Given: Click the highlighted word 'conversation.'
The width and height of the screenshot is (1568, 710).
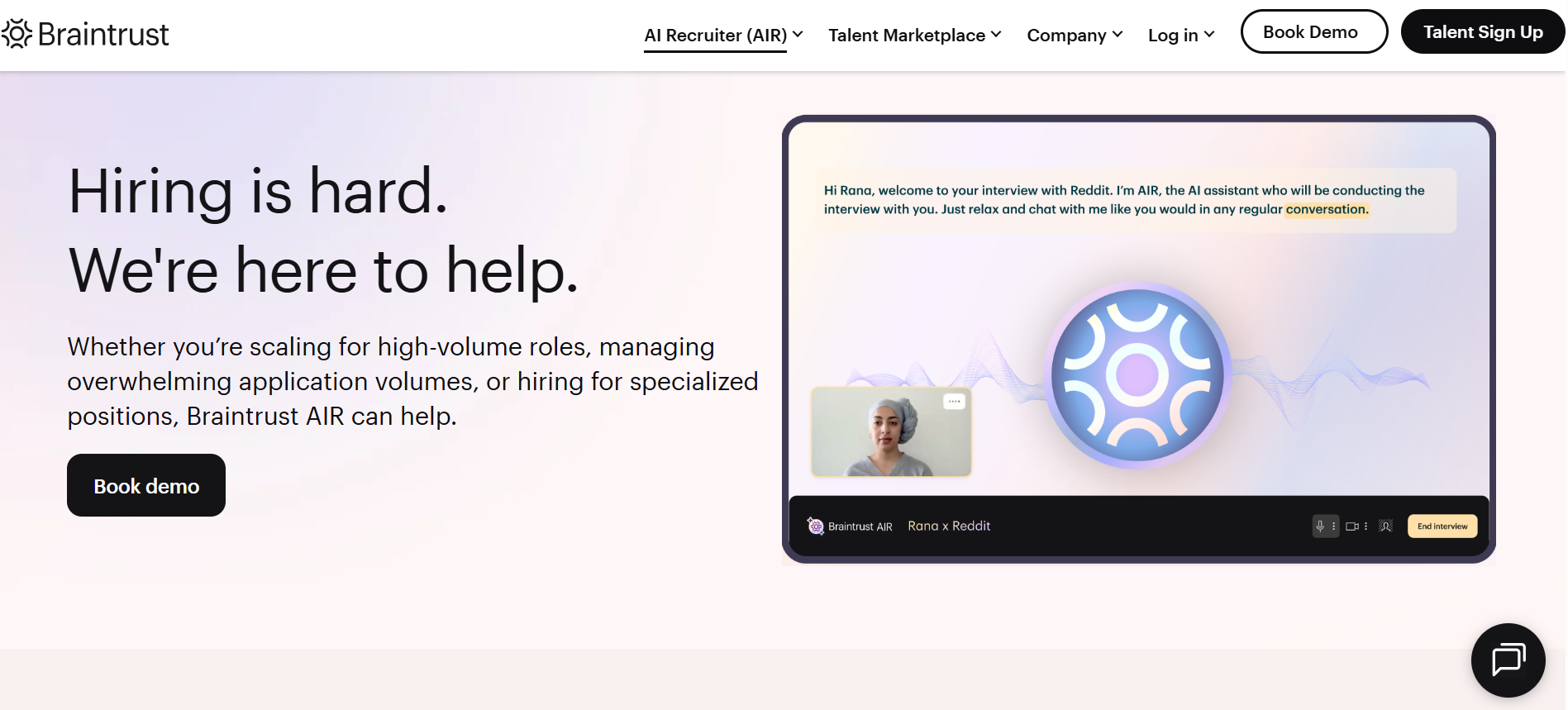Looking at the screenshot, I should pyautogui.click(x=1327, y=209).
